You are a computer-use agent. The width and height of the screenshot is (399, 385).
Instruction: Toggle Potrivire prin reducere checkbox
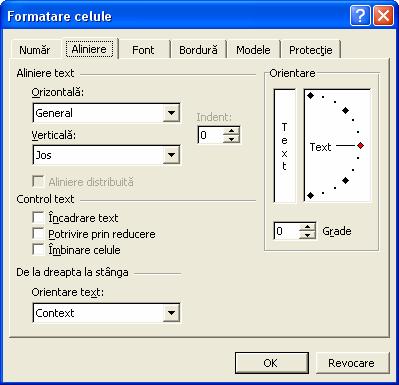[38, 234]
